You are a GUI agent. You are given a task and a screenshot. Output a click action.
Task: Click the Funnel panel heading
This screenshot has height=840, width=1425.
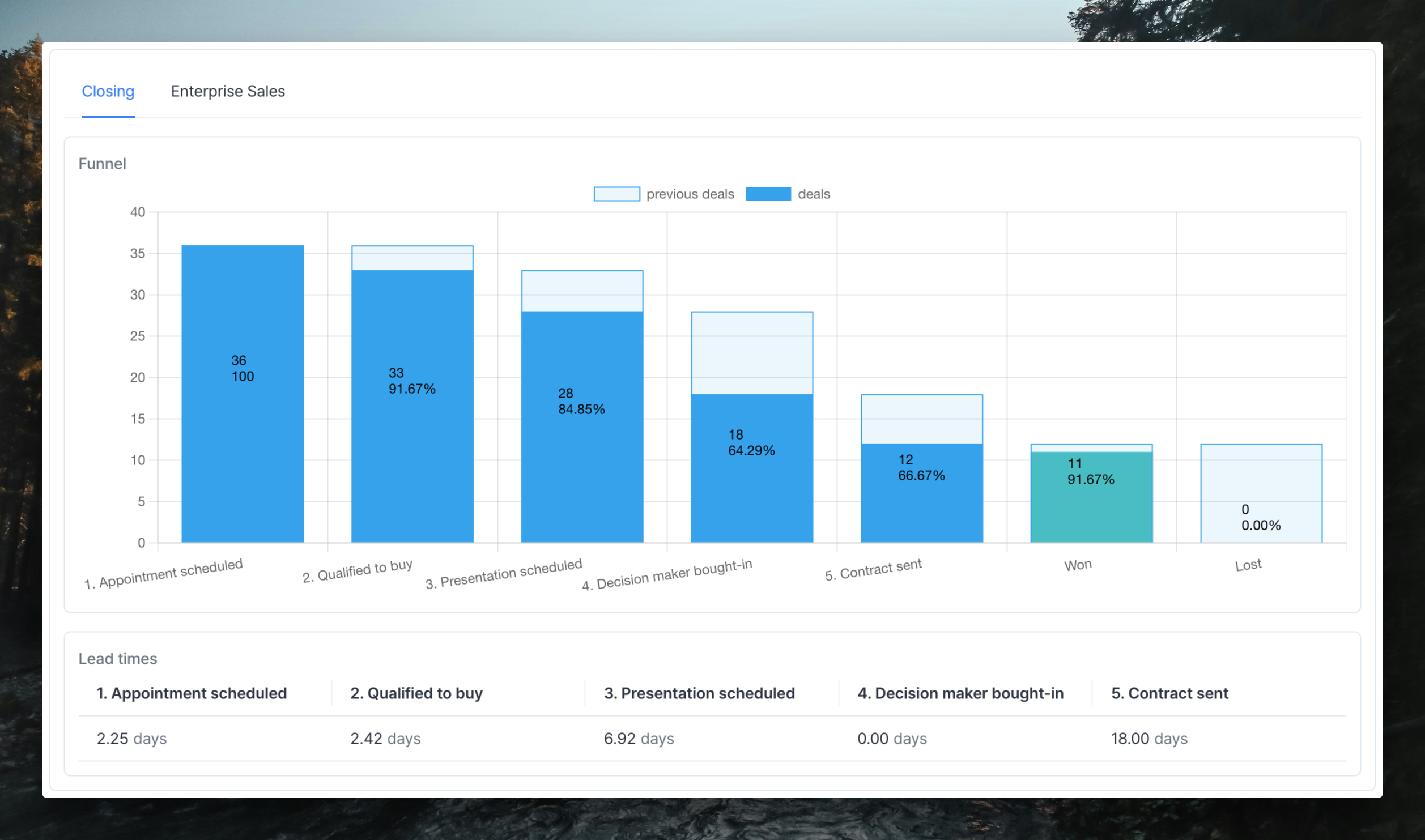click(102, 164)
